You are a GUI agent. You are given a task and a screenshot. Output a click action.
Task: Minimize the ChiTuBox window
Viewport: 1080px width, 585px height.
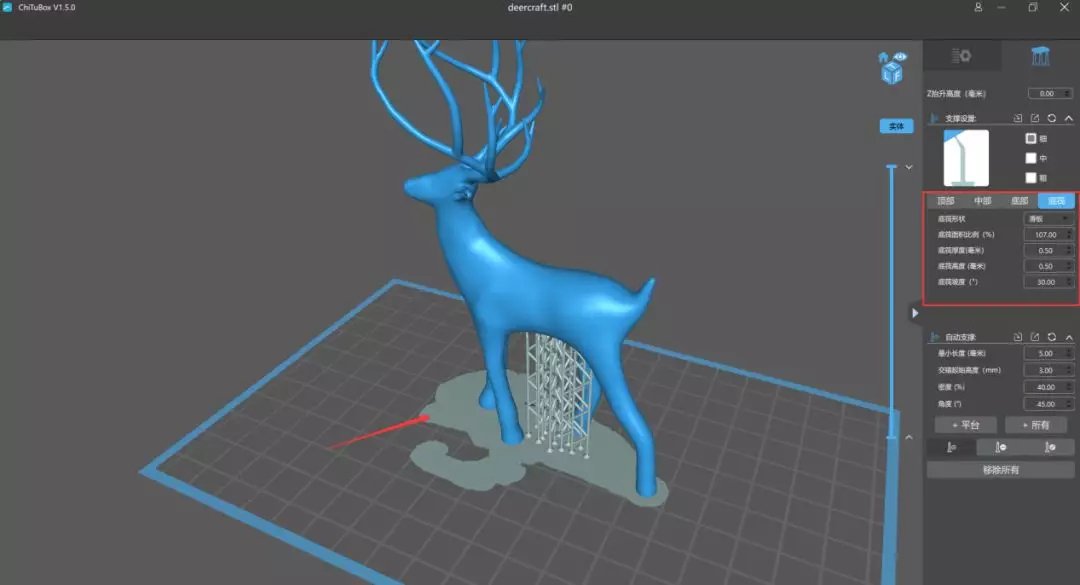pyautogui.click(x=1001, y=8)
